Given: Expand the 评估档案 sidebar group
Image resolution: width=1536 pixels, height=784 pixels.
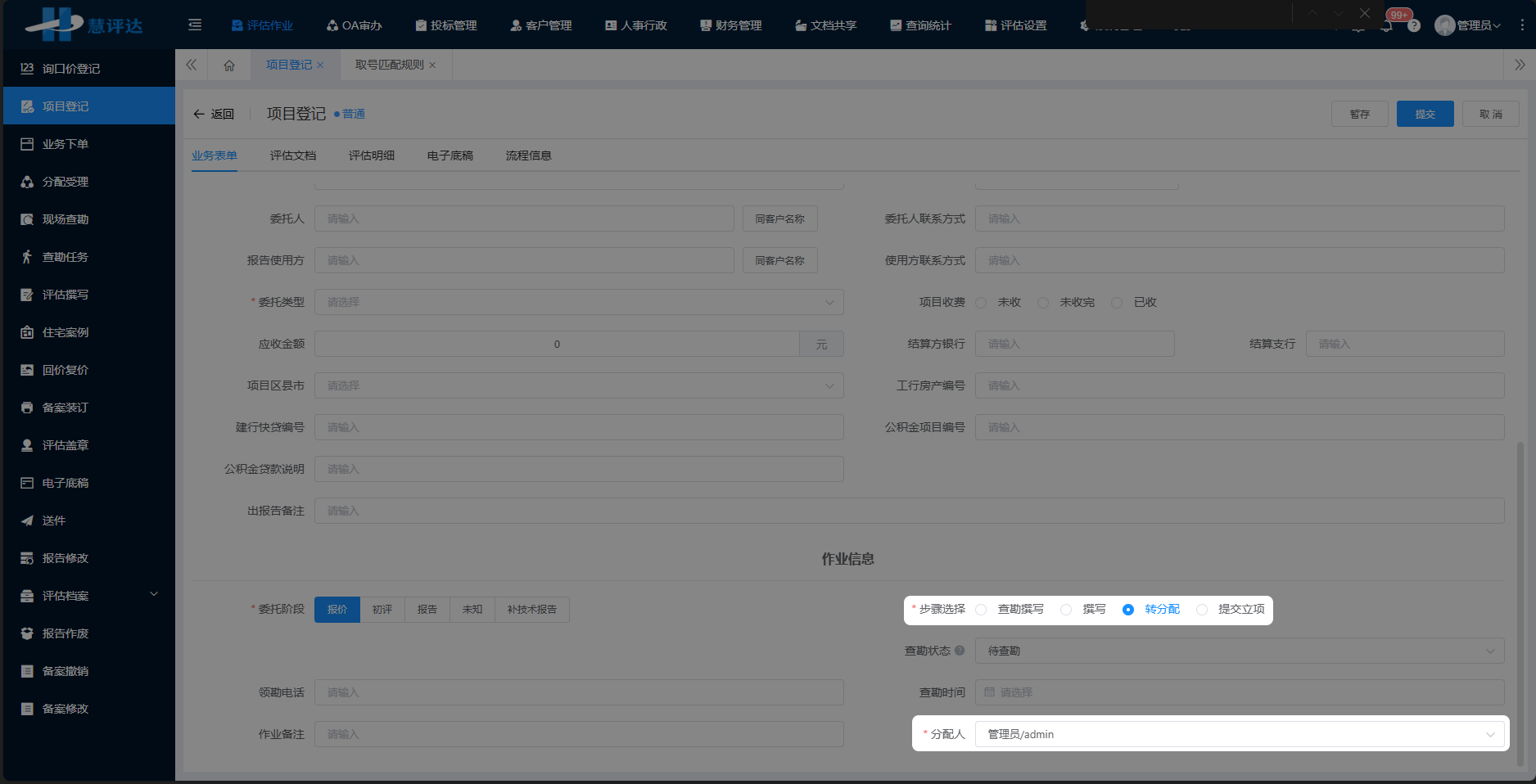Looking at the screenshot, I should [66, 595].
